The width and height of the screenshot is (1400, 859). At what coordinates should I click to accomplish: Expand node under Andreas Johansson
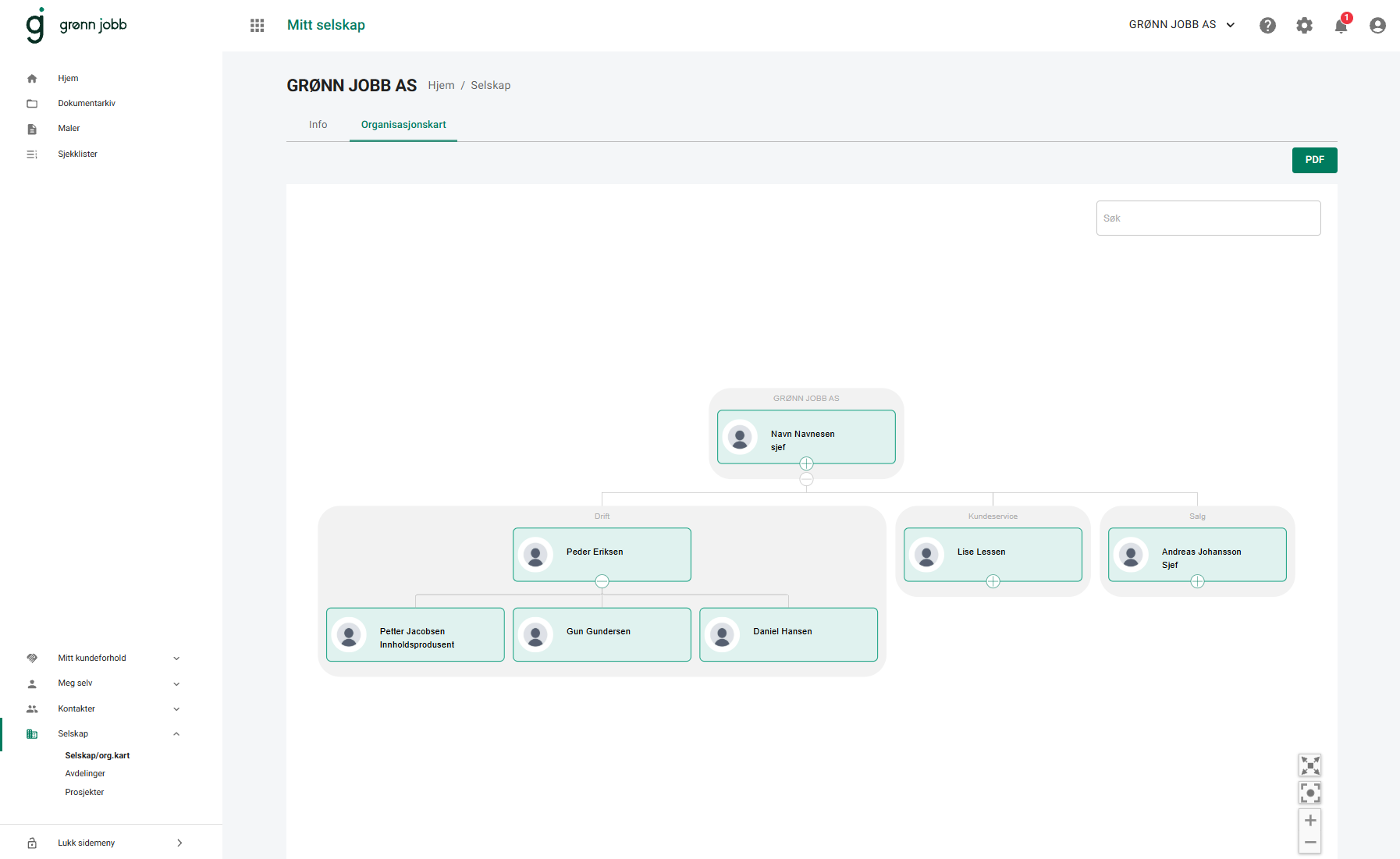pos(1197,581)
